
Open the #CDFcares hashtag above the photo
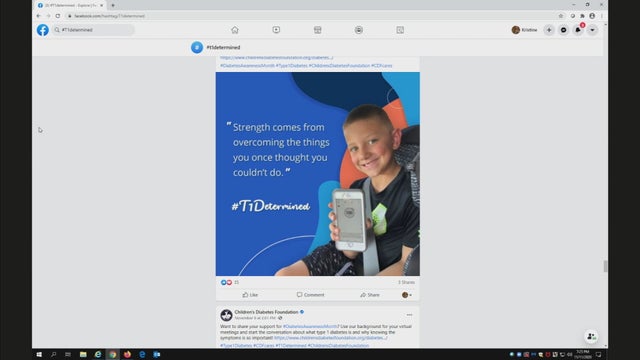(x=382, y=66)
